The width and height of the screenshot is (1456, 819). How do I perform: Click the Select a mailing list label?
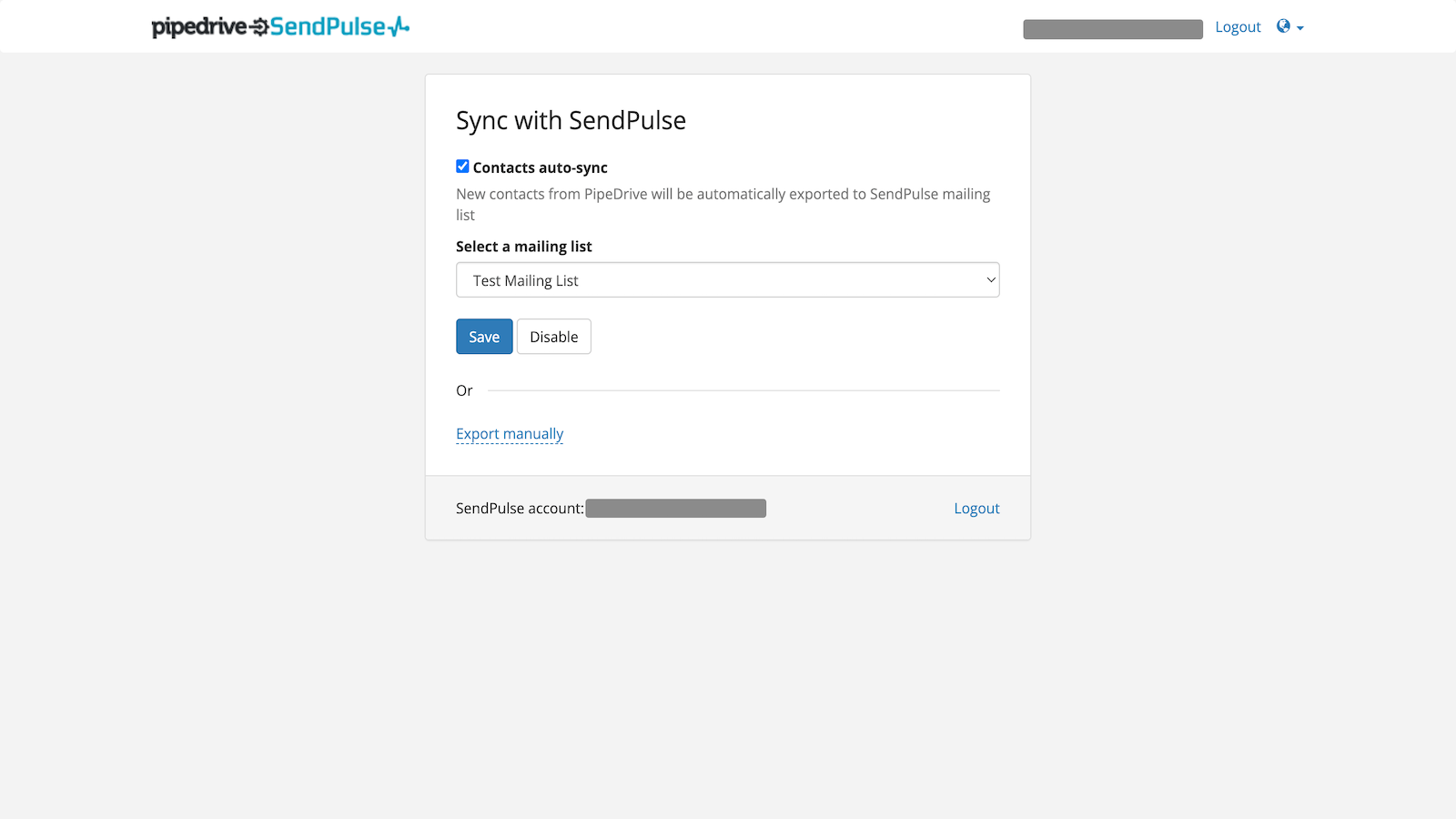[523, 247]
